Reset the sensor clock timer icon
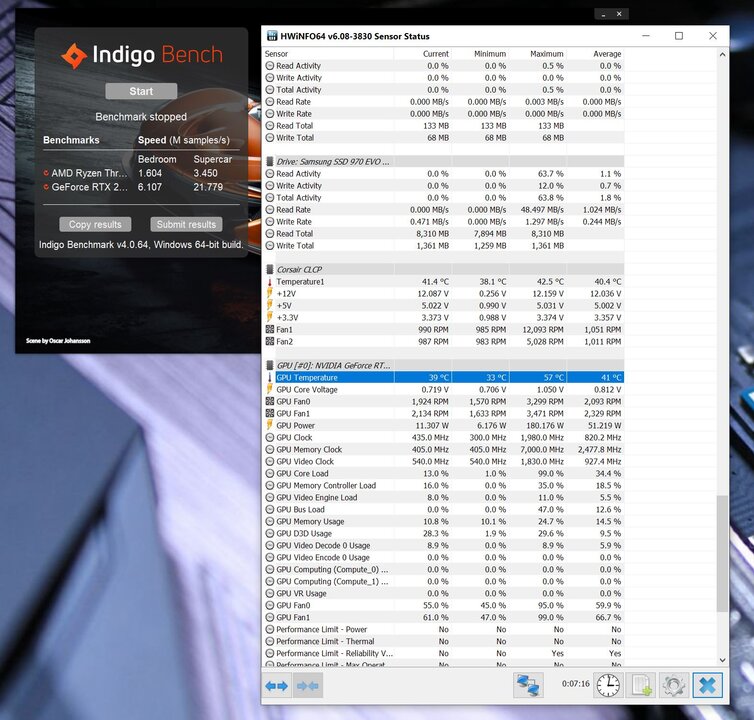 (608, 685)
